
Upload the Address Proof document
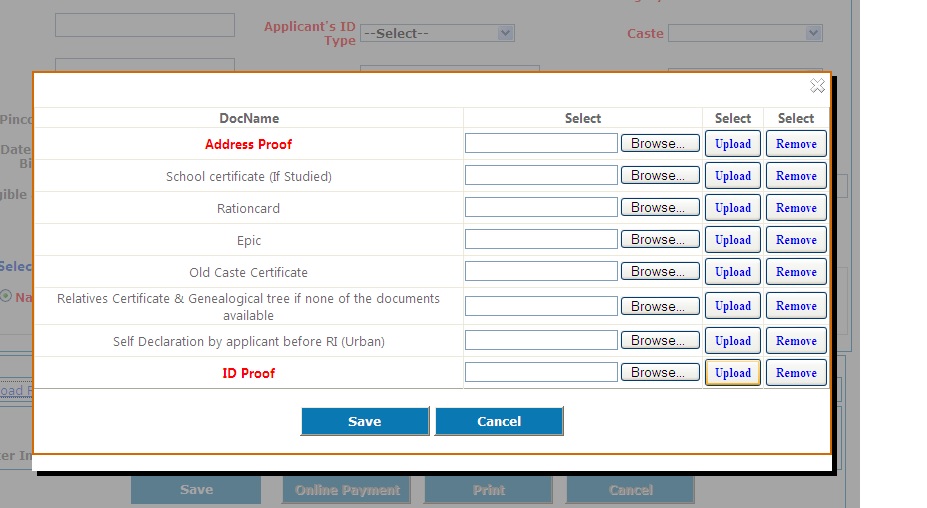point(732,144)
